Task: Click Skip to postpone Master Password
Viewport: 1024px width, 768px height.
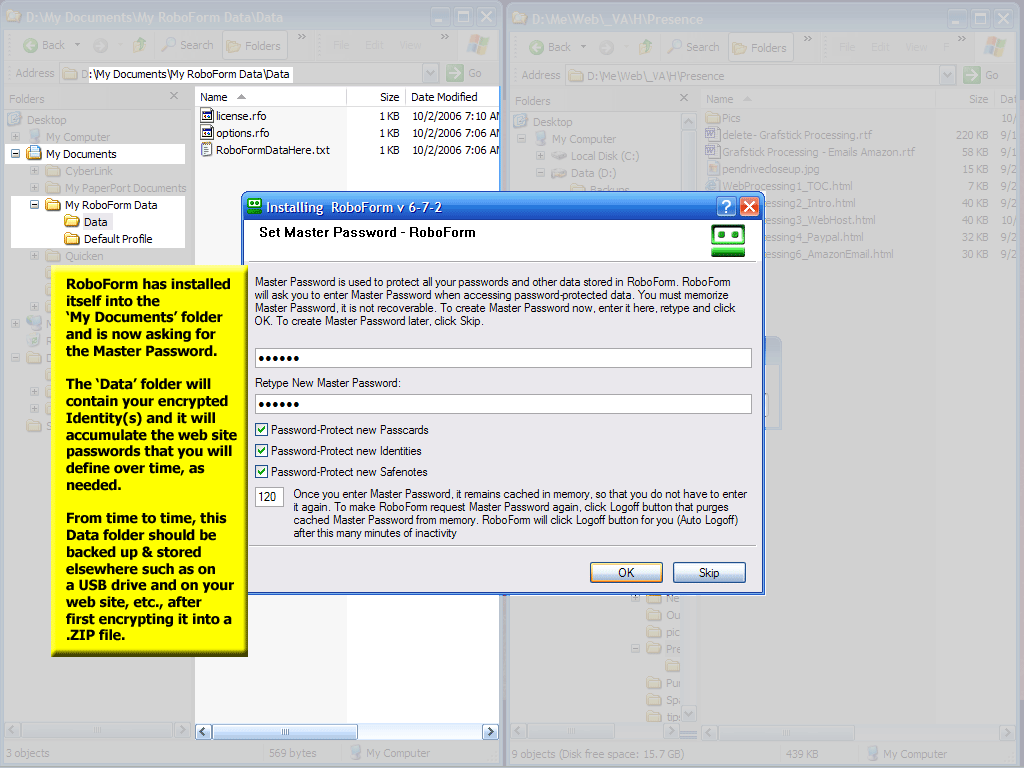Action: (709, 573)
